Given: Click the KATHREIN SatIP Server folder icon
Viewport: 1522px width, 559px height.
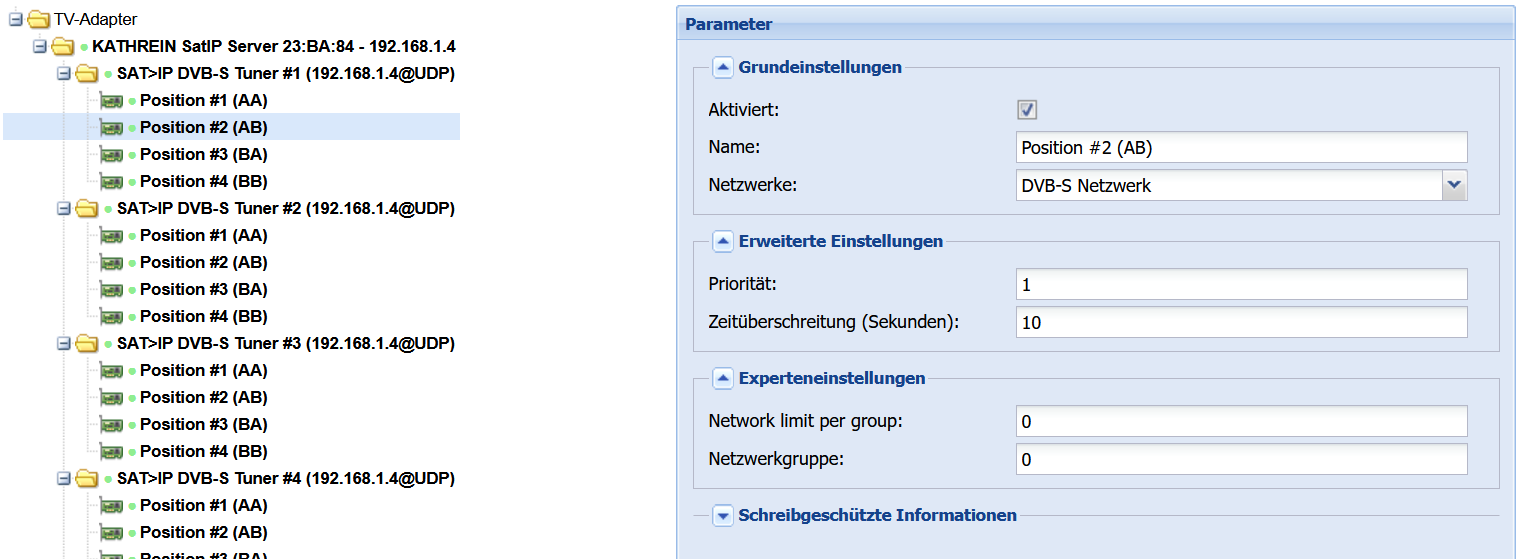Looking at the screenshot, I should pyautogui.click(x=63, y=46).
